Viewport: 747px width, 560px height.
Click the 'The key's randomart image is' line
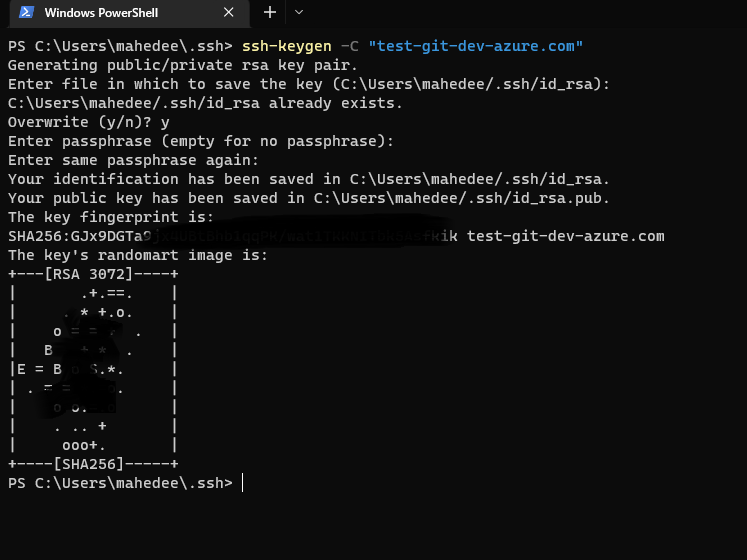coord(138,255)
